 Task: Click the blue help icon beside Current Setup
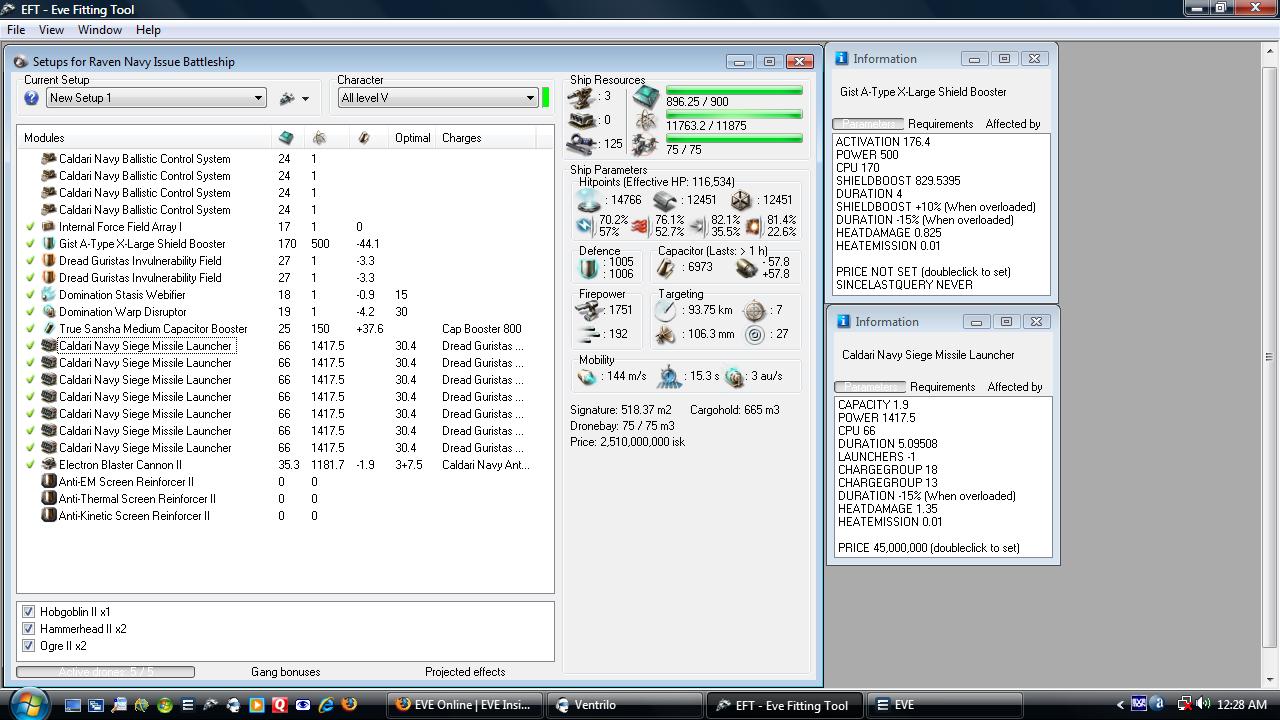click(31, 98)
